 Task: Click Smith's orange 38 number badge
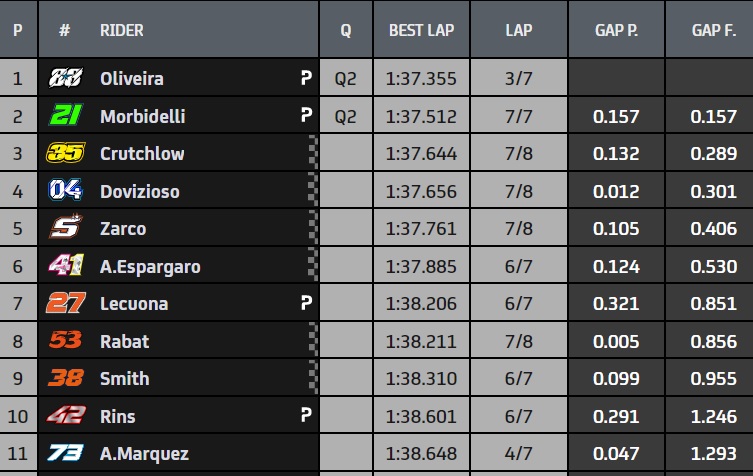click(x=65, y=378)
